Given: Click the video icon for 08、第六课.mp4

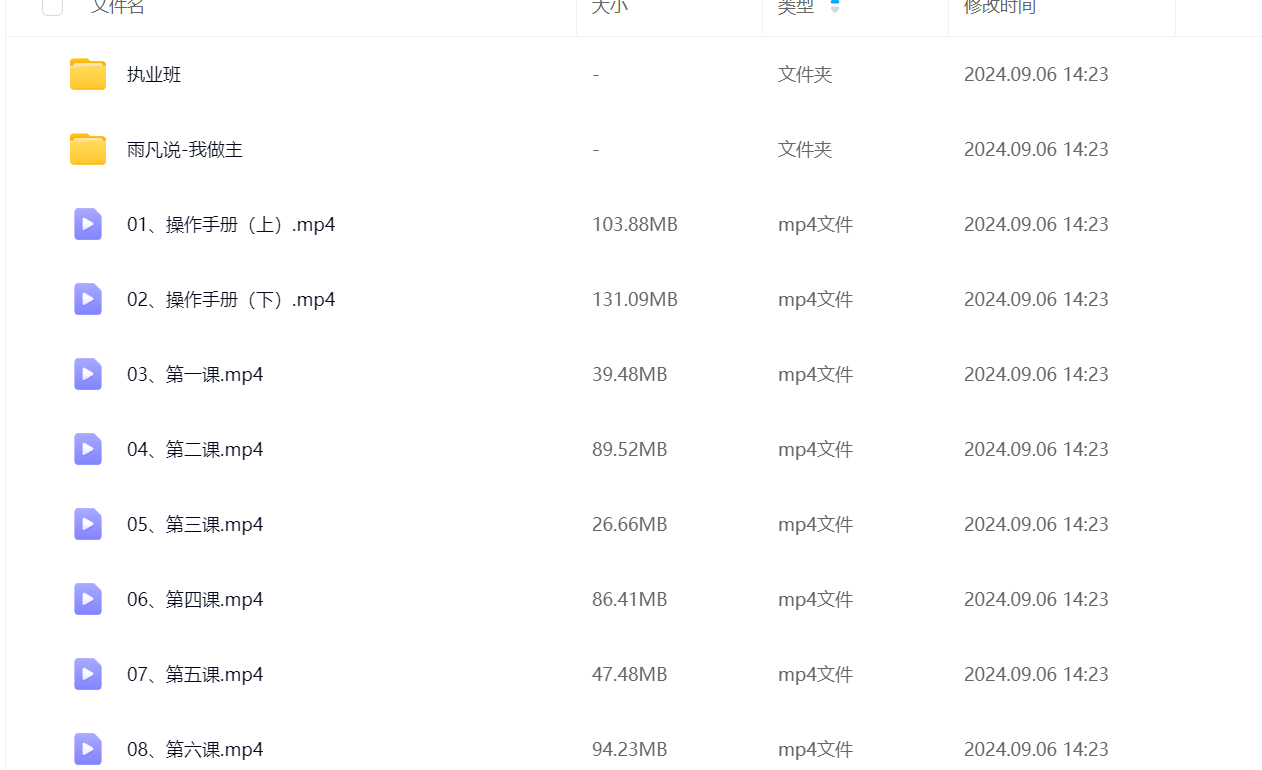Looking at the screenshot, I should 88,748.
